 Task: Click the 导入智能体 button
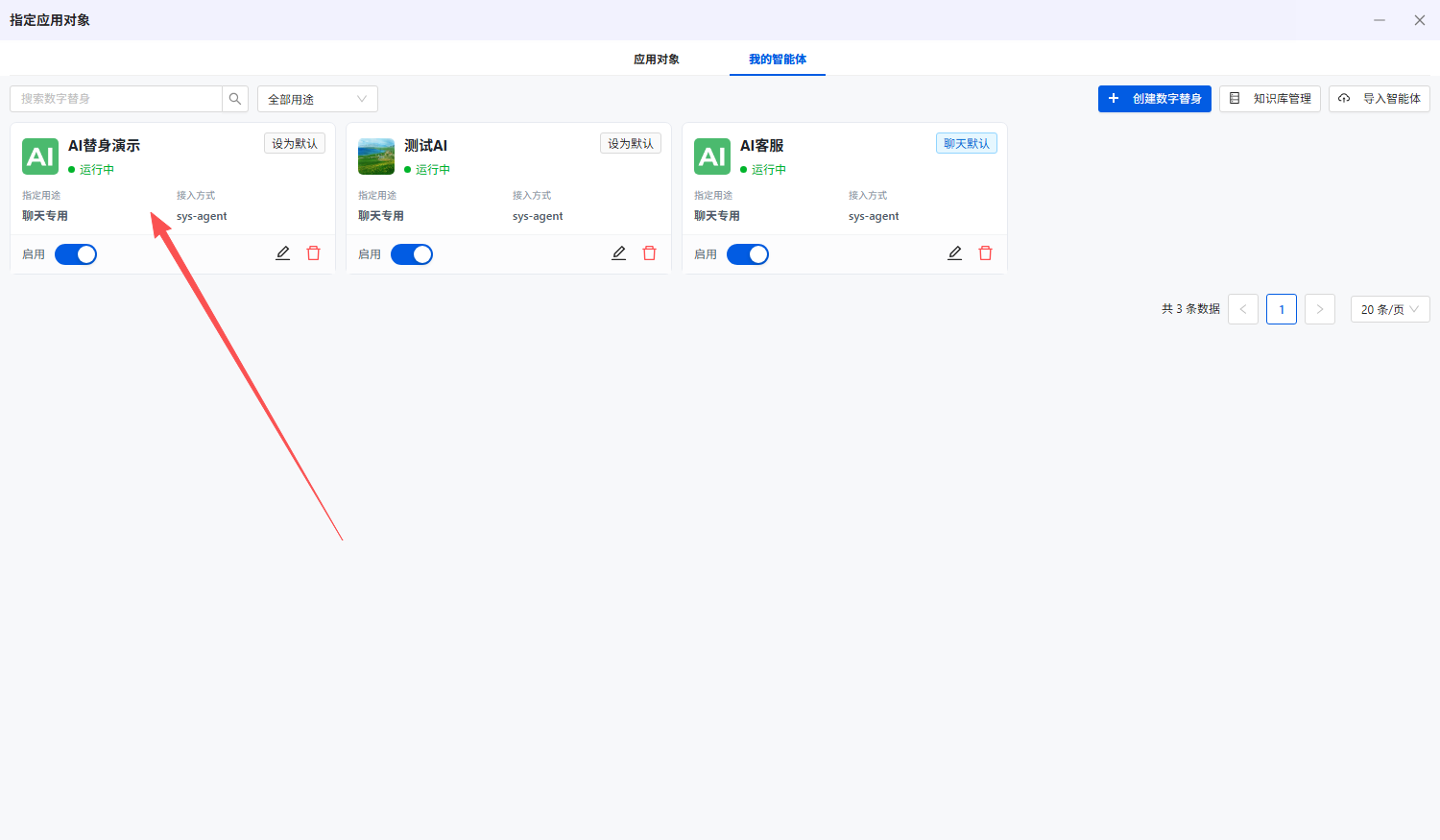click(1380, 99)
